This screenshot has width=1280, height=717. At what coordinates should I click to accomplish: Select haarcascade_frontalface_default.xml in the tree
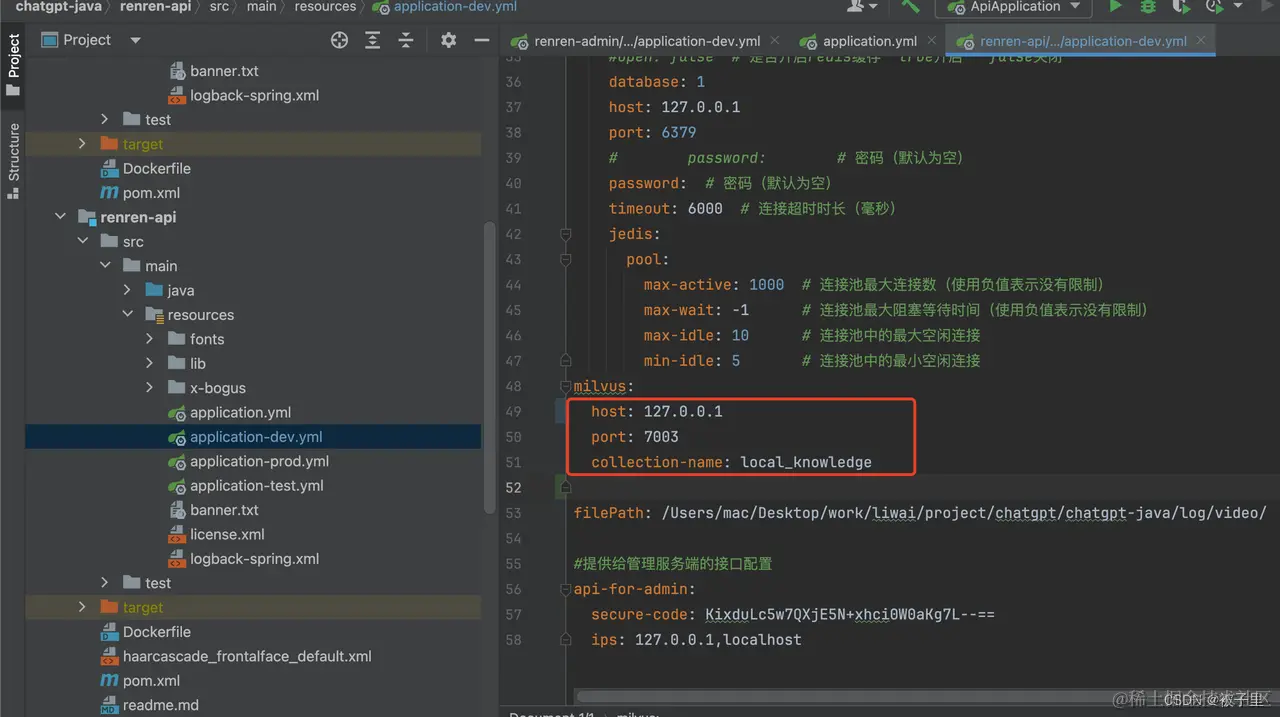[247, 656]
